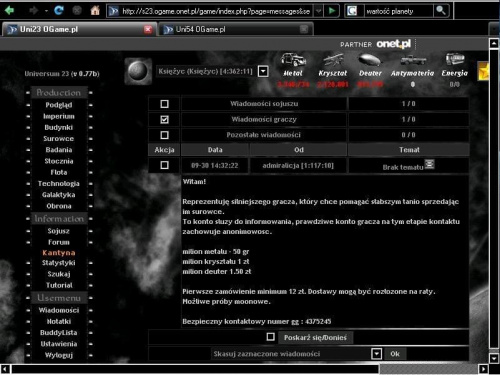This screenshot has width=500, height=375.
Task: Open the back/forward history dropdown arrow
Action: click(x=46, y=11)
